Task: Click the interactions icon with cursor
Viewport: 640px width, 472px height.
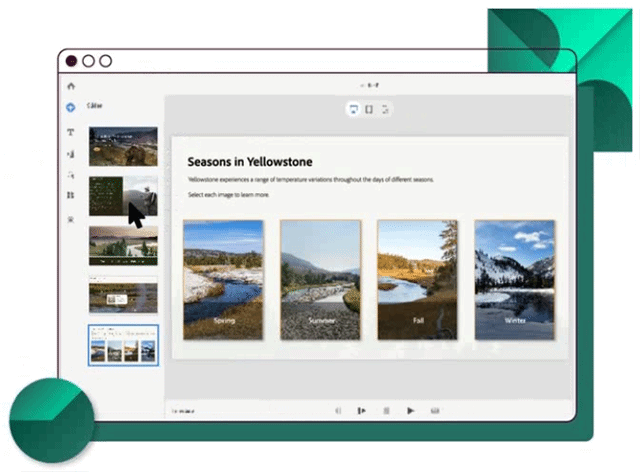Action: tap(71, 175)
